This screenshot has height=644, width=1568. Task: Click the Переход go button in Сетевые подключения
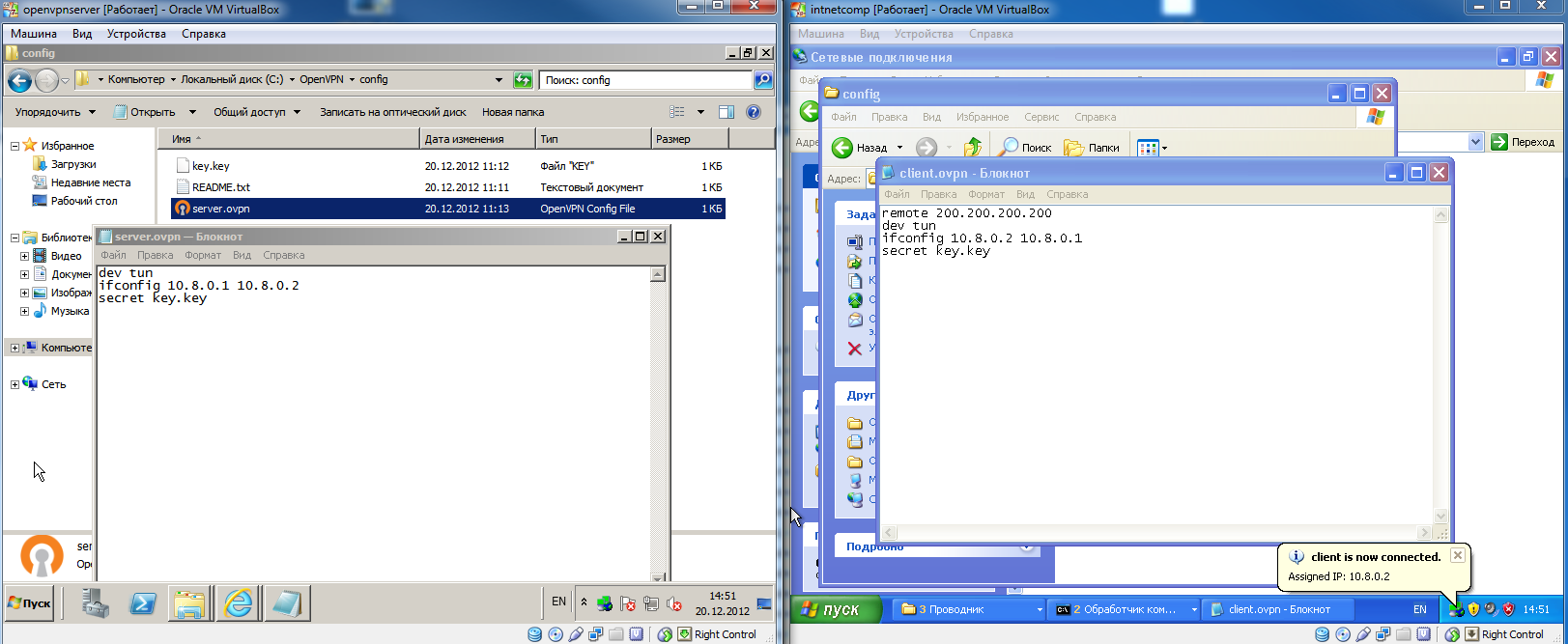(x=1524, y=142)
